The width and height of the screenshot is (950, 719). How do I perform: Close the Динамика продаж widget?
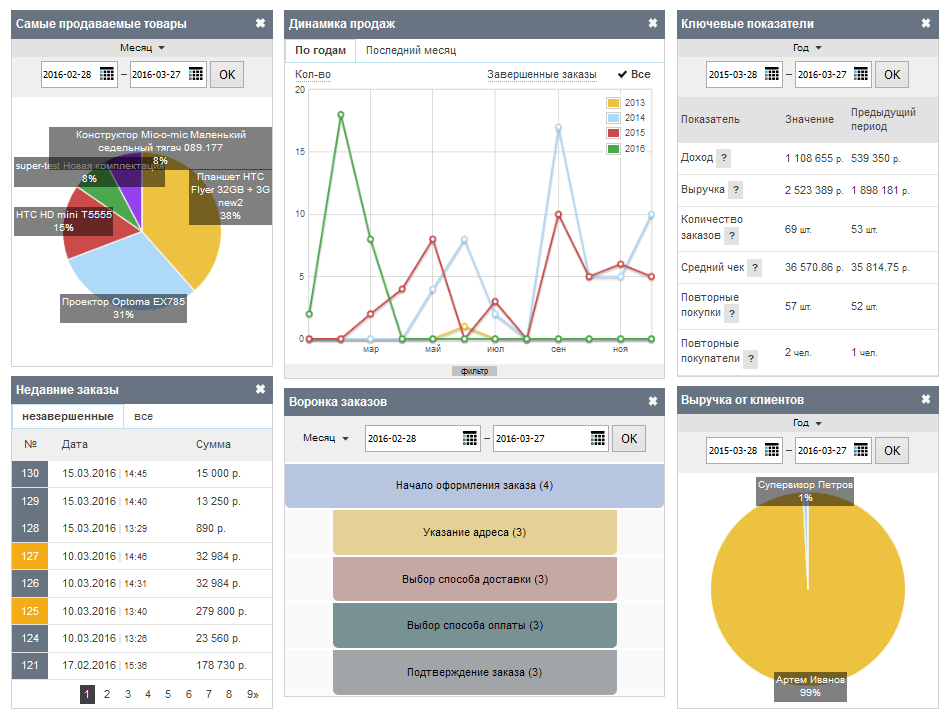point(653,23)
